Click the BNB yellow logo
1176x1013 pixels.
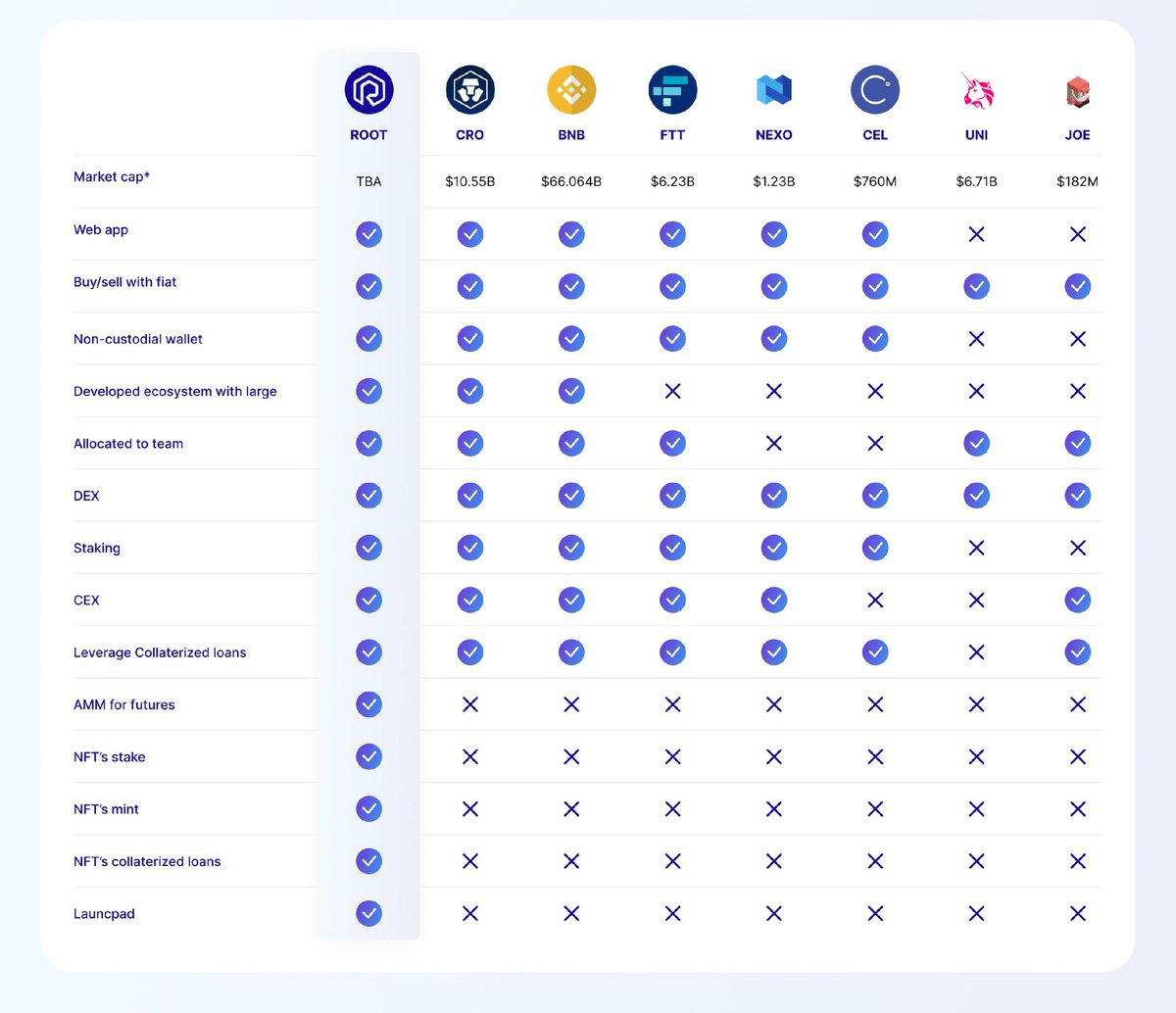pyautogui.click(x=571, y=90)
